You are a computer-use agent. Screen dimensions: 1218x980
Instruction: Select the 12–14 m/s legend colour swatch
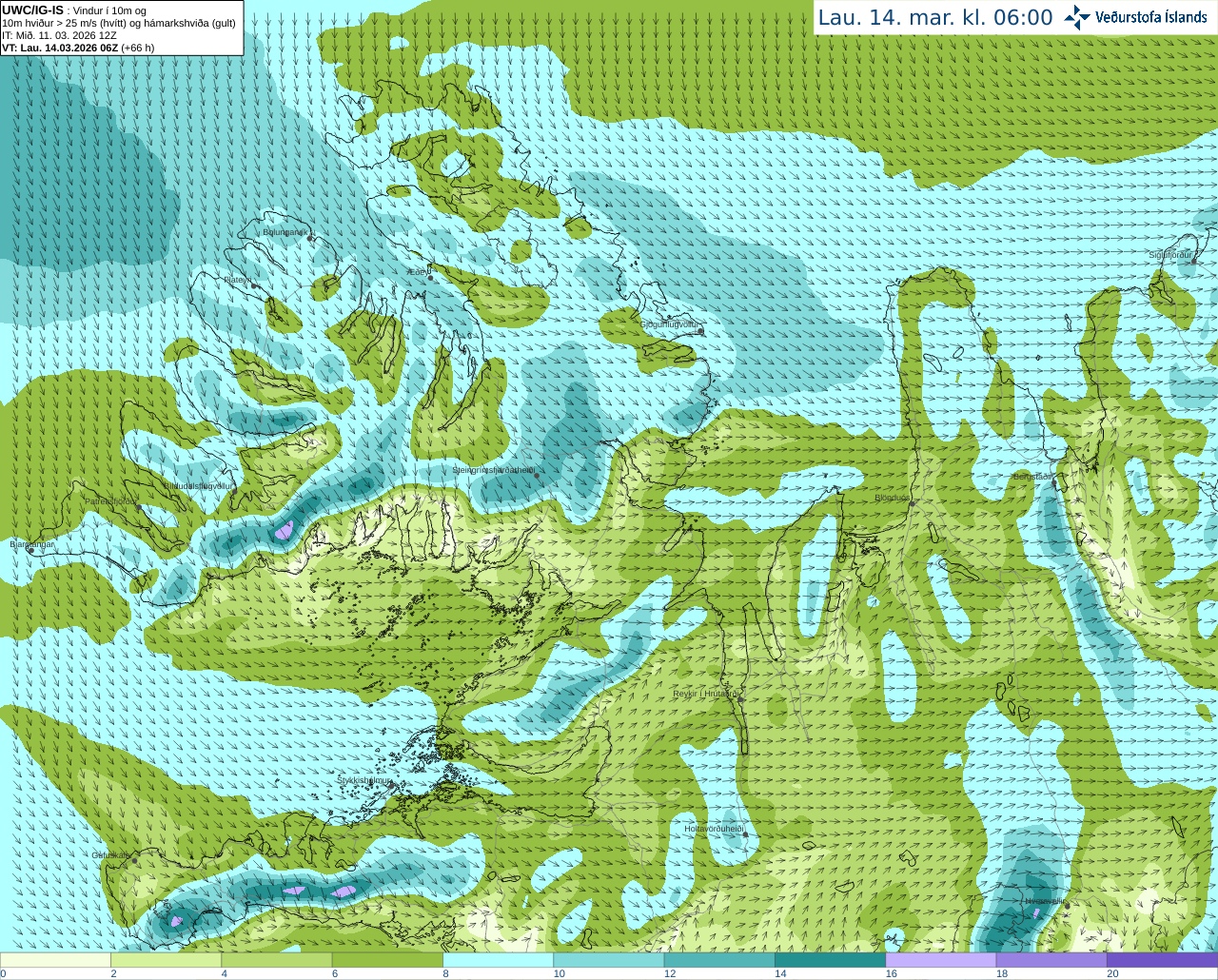click(719, 960)
